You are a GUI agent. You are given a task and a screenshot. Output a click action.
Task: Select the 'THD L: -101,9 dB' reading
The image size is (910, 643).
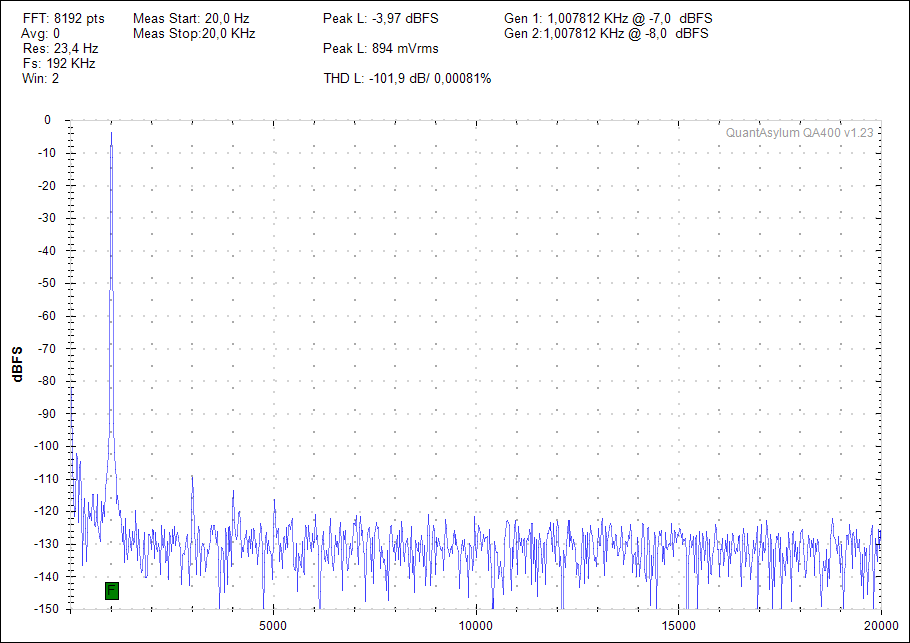tap(373, 79)
